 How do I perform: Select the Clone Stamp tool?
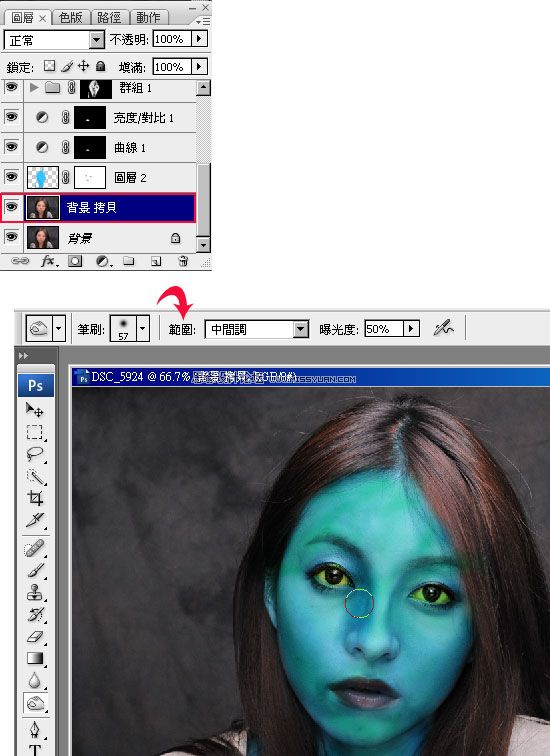point(35,593)
